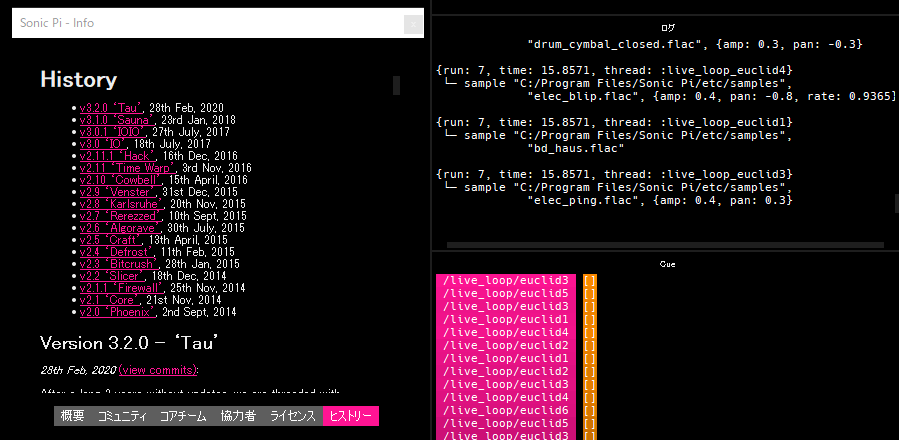Viewport: 899px width, 440px height.
Task: Select the コアチーム tab
Action: click(183, 416)
